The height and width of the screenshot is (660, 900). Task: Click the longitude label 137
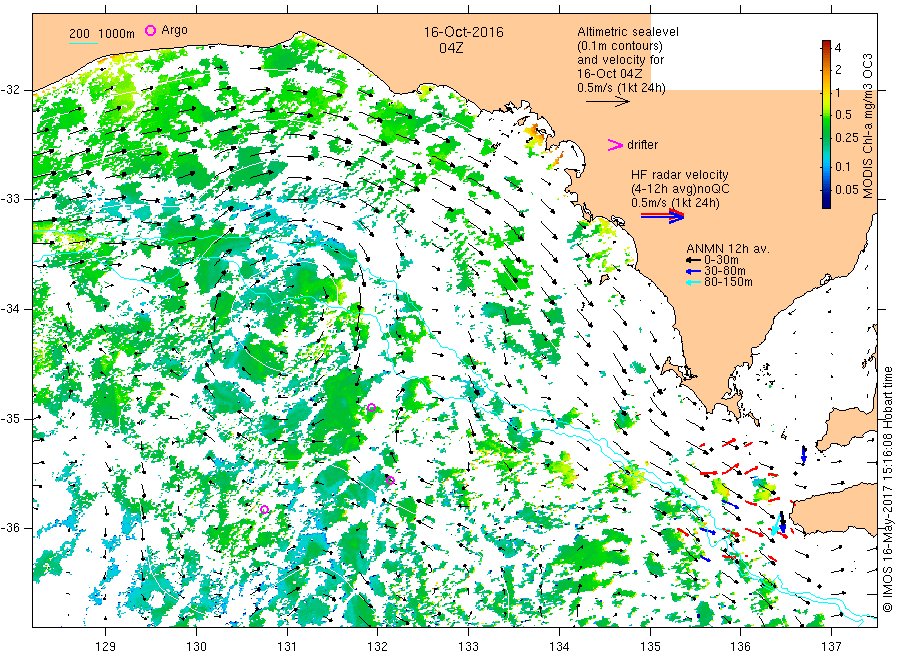[x=831, y=646]
